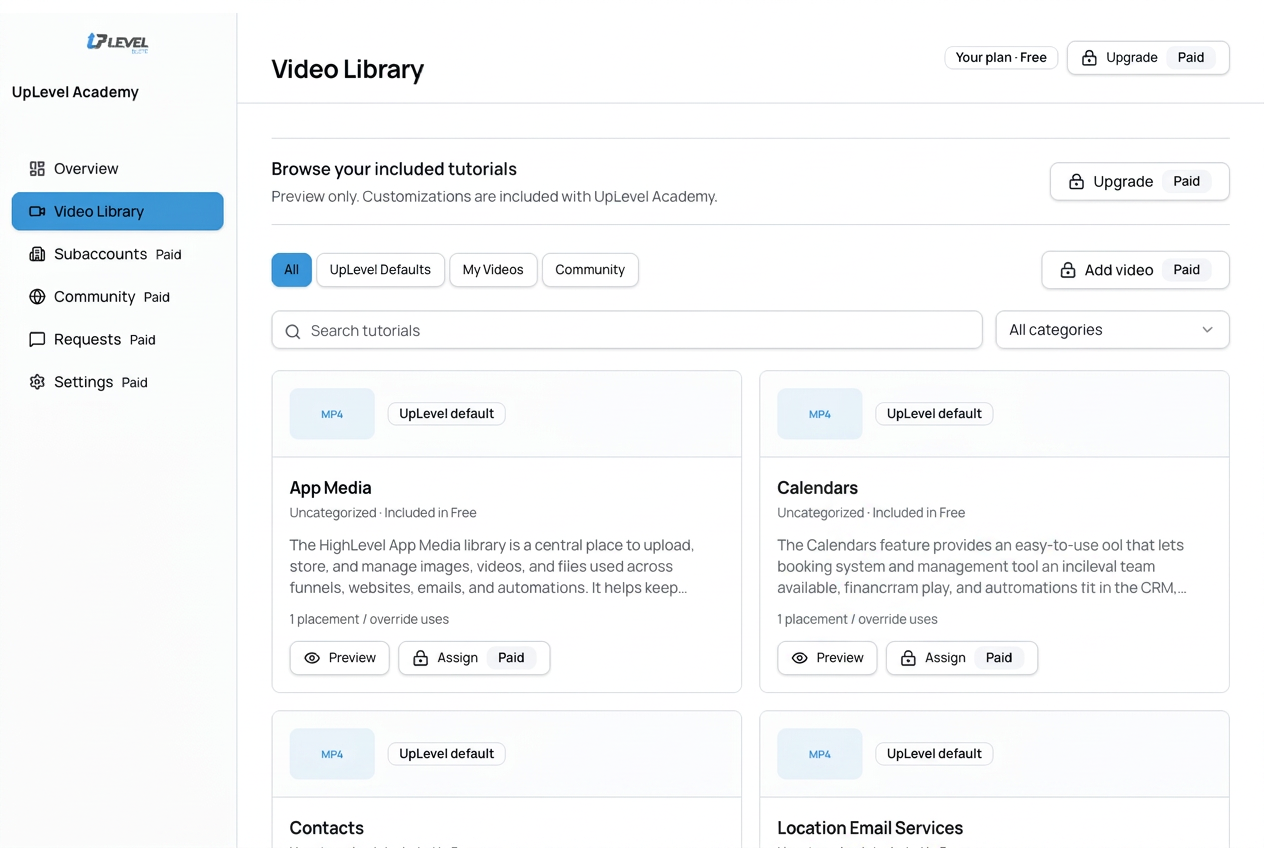This screenshot has height=848, width=1264.
Task: Click the lock icon on App Media Assign
Action: click(x=420, y=658)
